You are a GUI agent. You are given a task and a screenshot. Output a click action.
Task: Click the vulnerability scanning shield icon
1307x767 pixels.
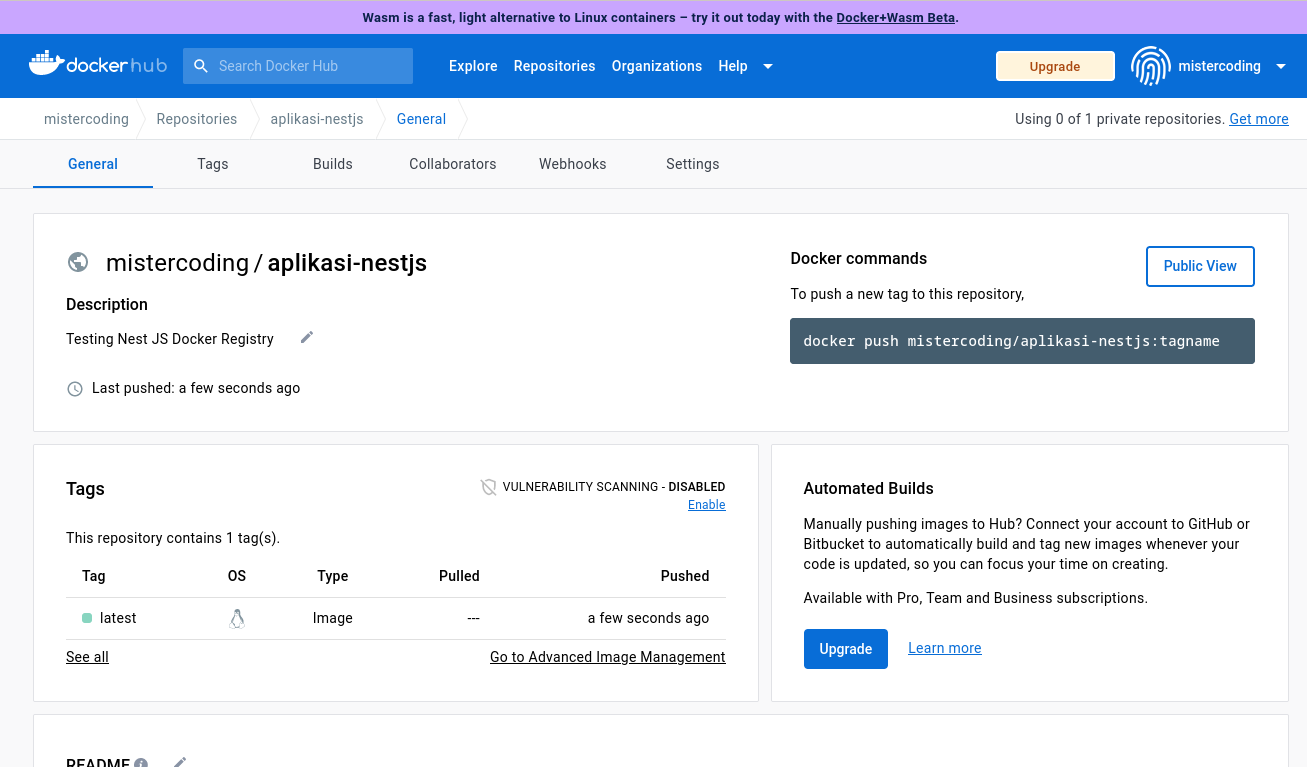click(x=489, y=487)
